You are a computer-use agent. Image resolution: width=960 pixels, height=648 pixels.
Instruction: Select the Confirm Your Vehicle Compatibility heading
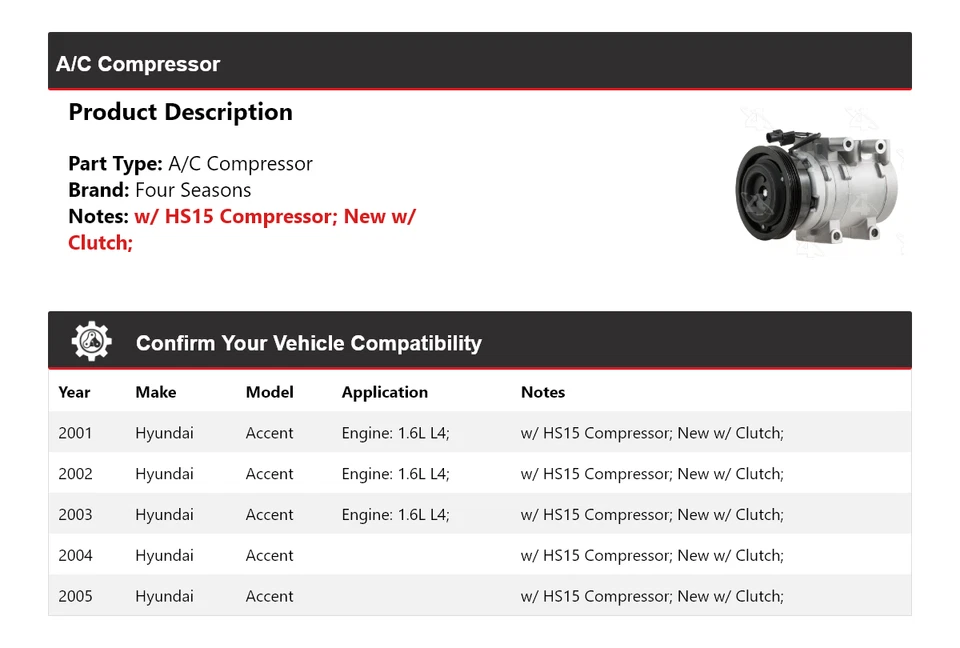click(x=309, y=343)
